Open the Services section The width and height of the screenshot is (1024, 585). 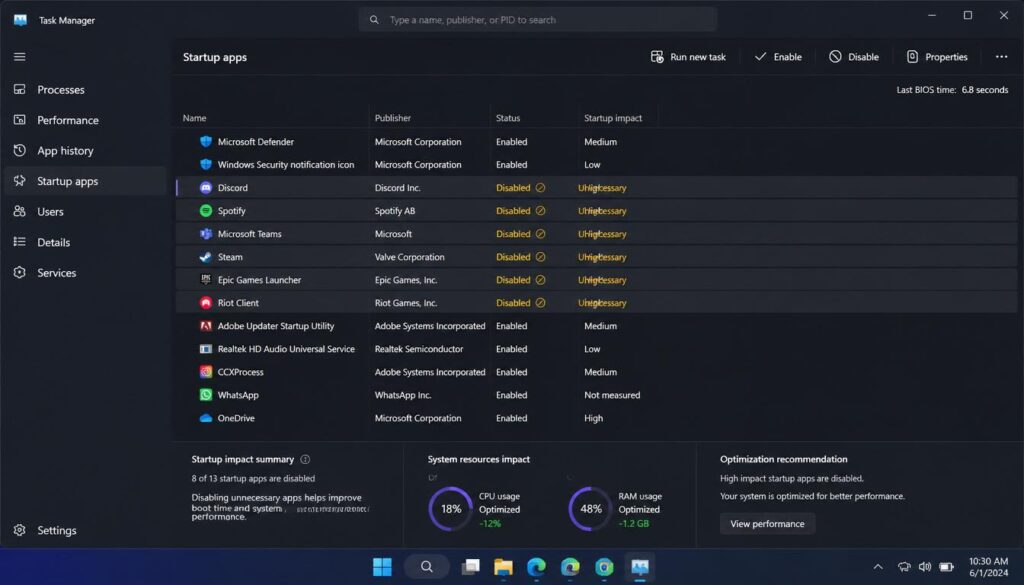point(57,273)
